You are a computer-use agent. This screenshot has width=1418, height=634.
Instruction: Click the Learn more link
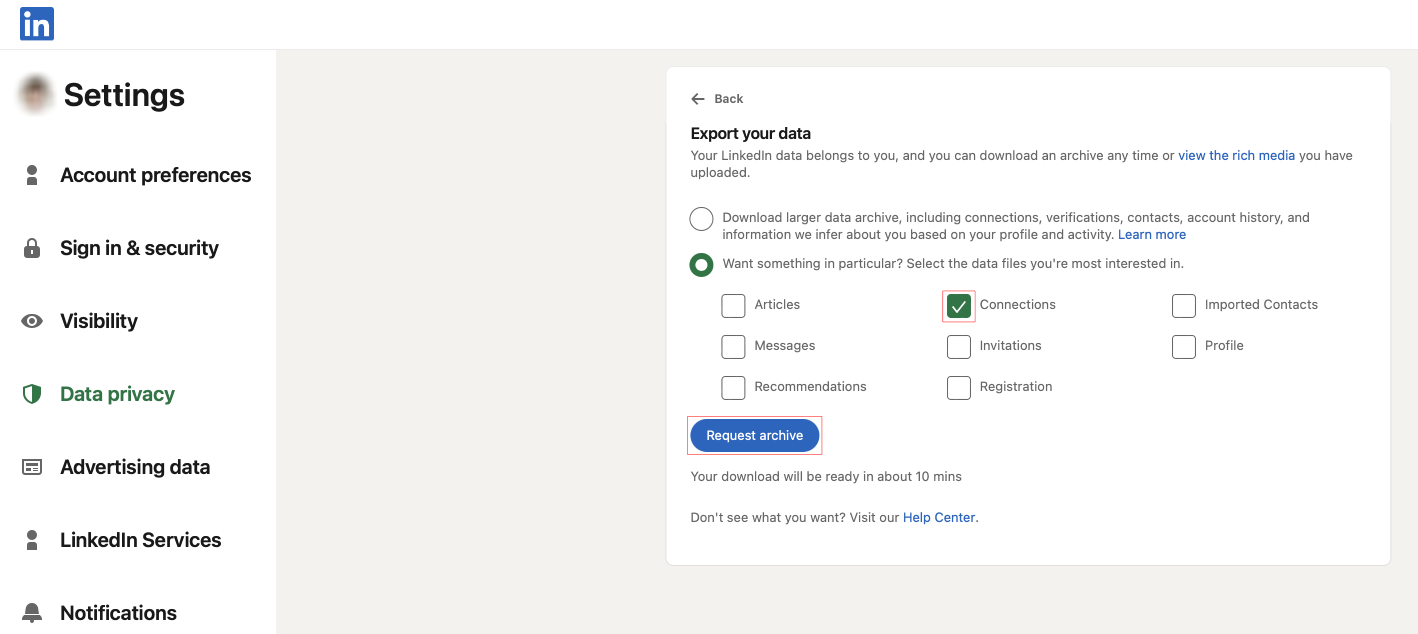point(1151,234)
